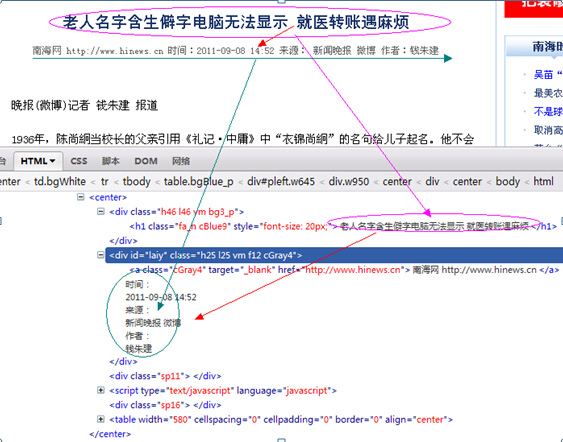Select table.bgBlue_p in the breadcrumb
563x442 pixels.
(x=199, y=182)
